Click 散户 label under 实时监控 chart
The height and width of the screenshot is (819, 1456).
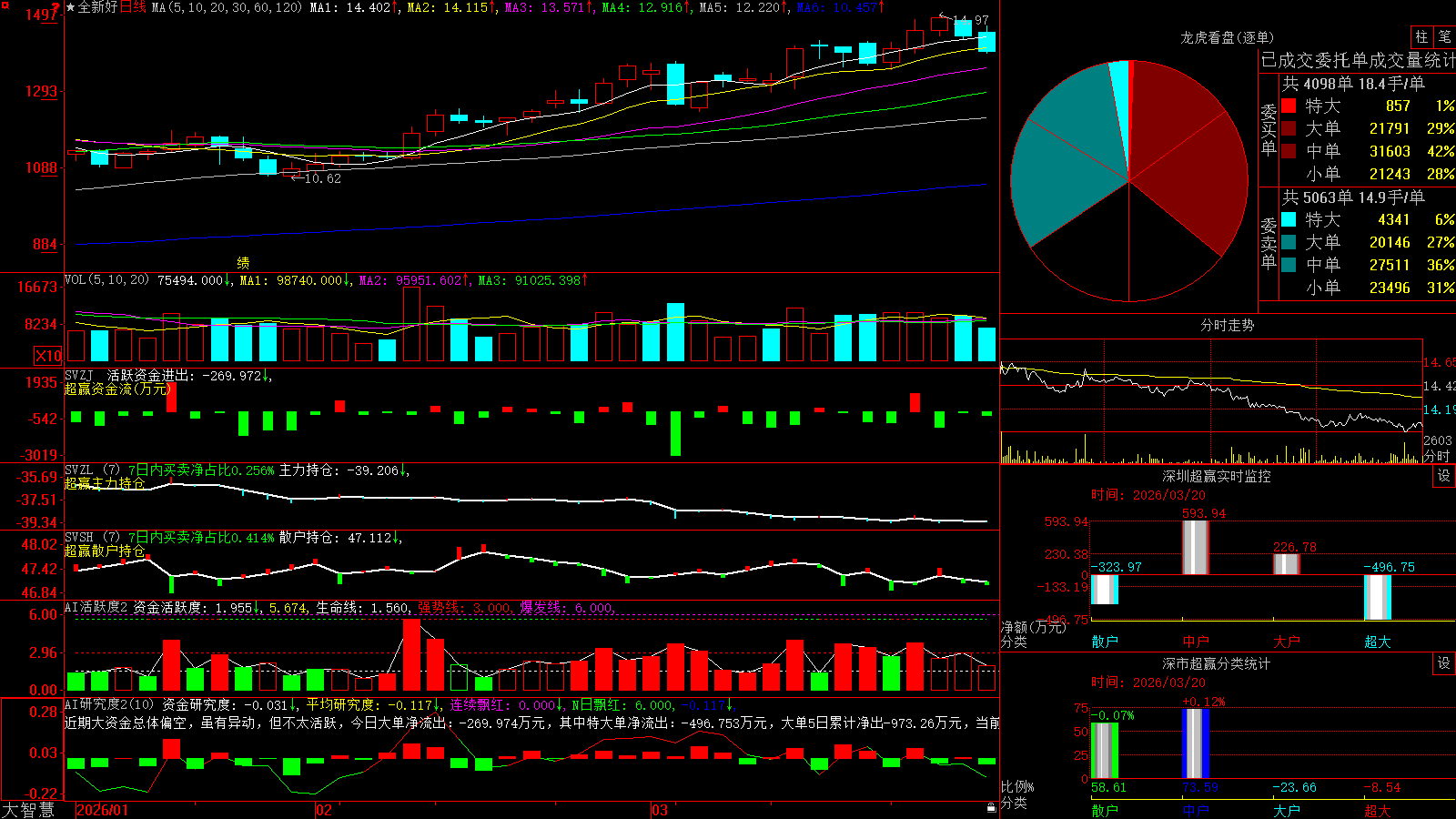(x=1105, y=642)
